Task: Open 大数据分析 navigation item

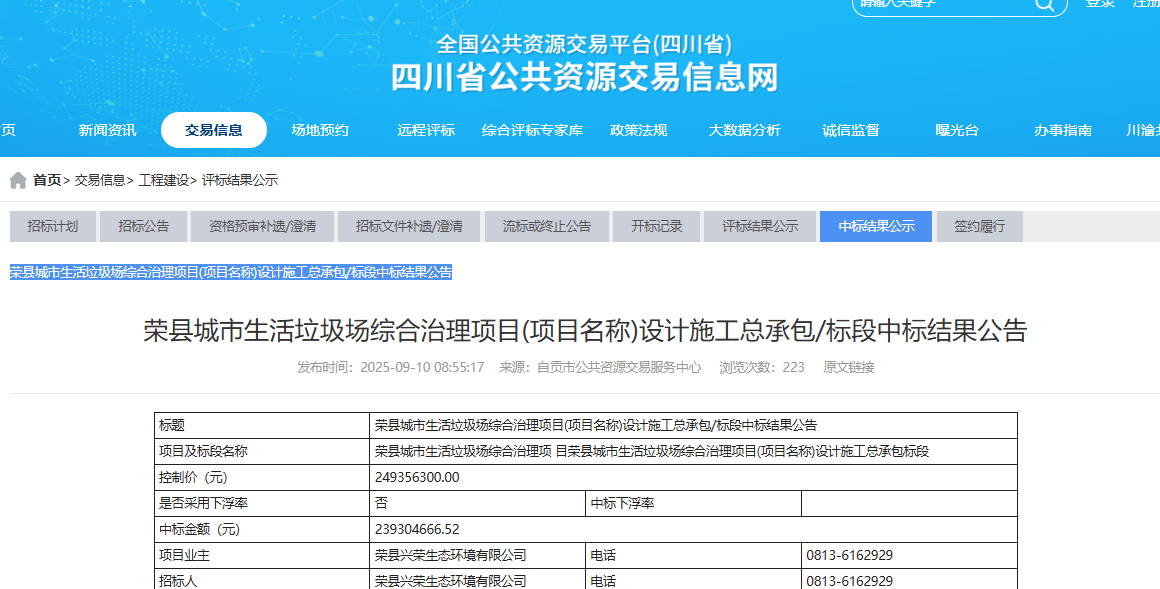Action: click(744, 130)
